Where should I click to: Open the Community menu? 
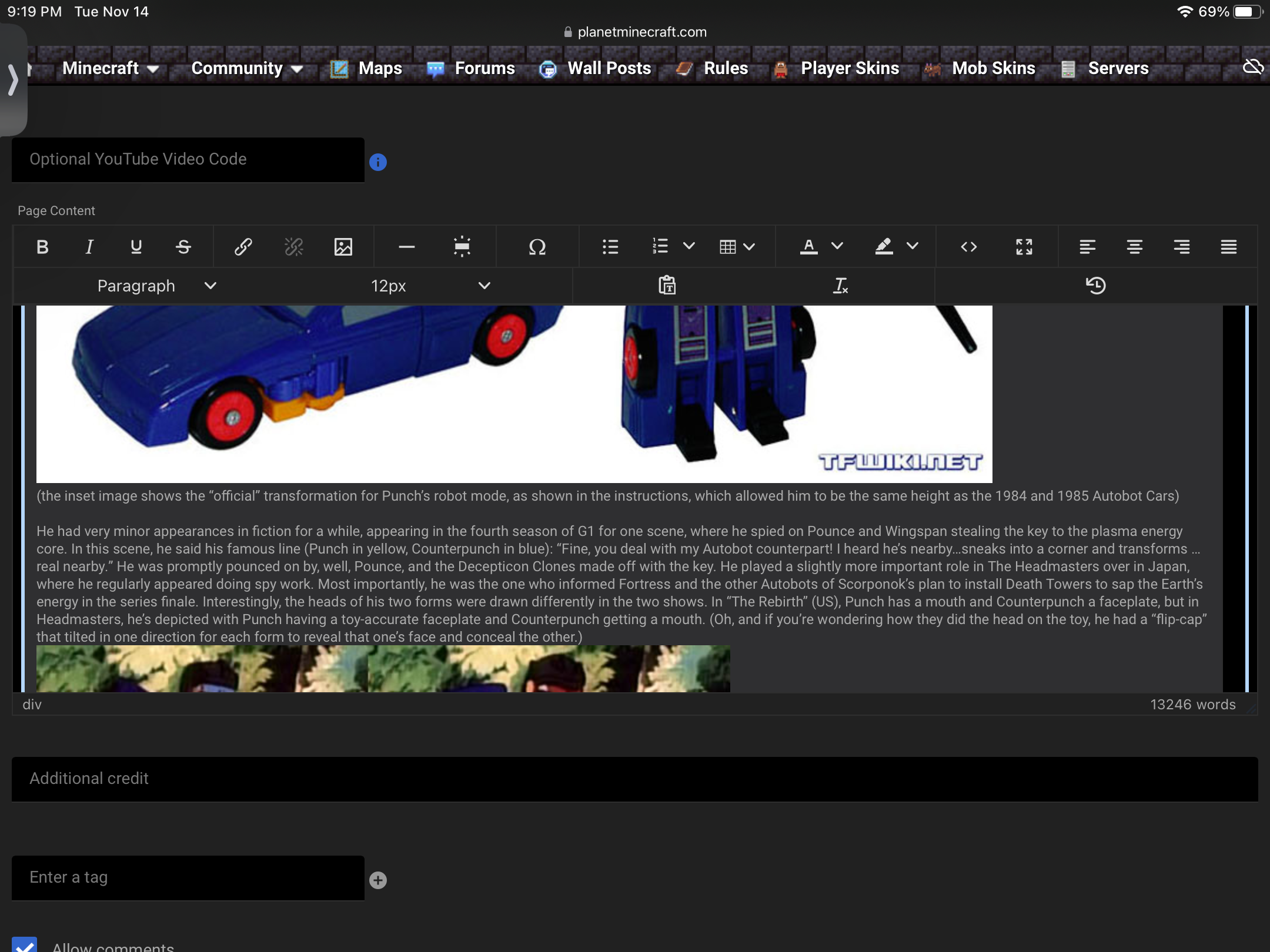pyautogui.click(x=247, y=68)
